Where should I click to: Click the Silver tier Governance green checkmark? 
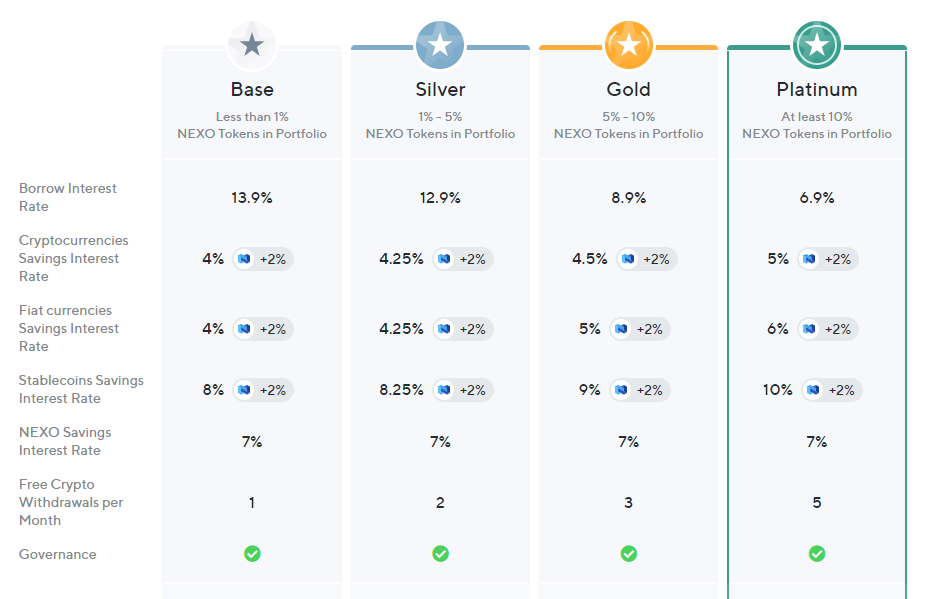click(x=440, y=553)
